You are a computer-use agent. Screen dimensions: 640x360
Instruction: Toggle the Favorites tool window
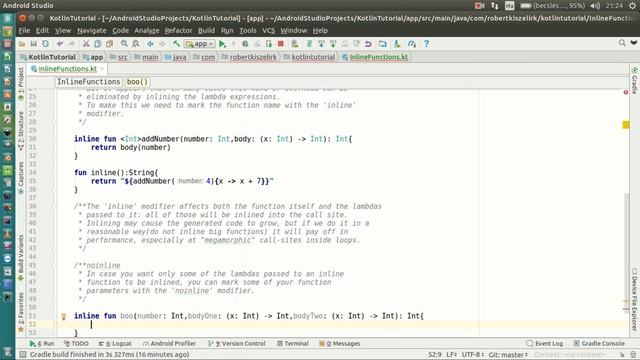(21, 312)
